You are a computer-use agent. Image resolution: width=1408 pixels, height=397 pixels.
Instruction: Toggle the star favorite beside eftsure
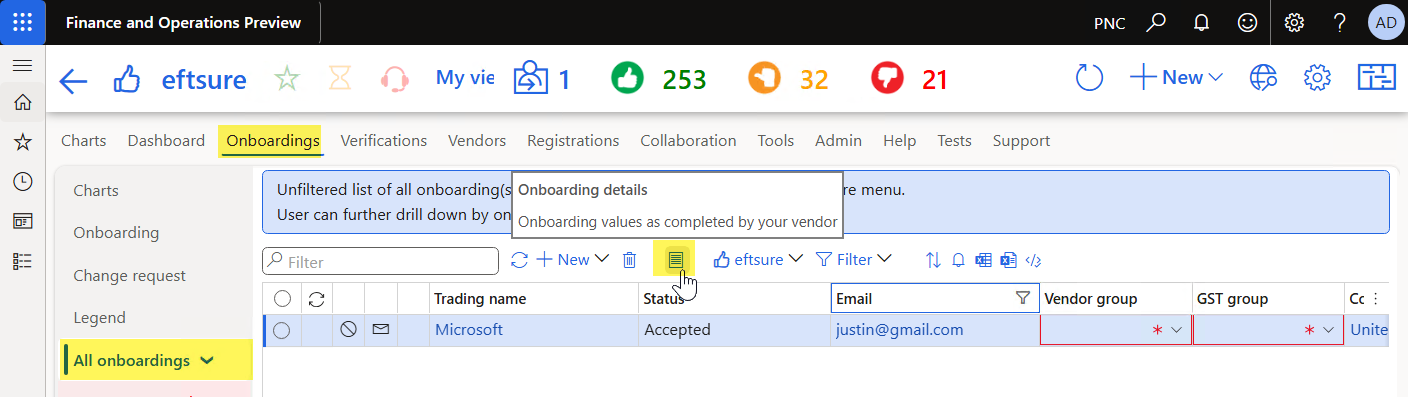(x=288, y=78)
